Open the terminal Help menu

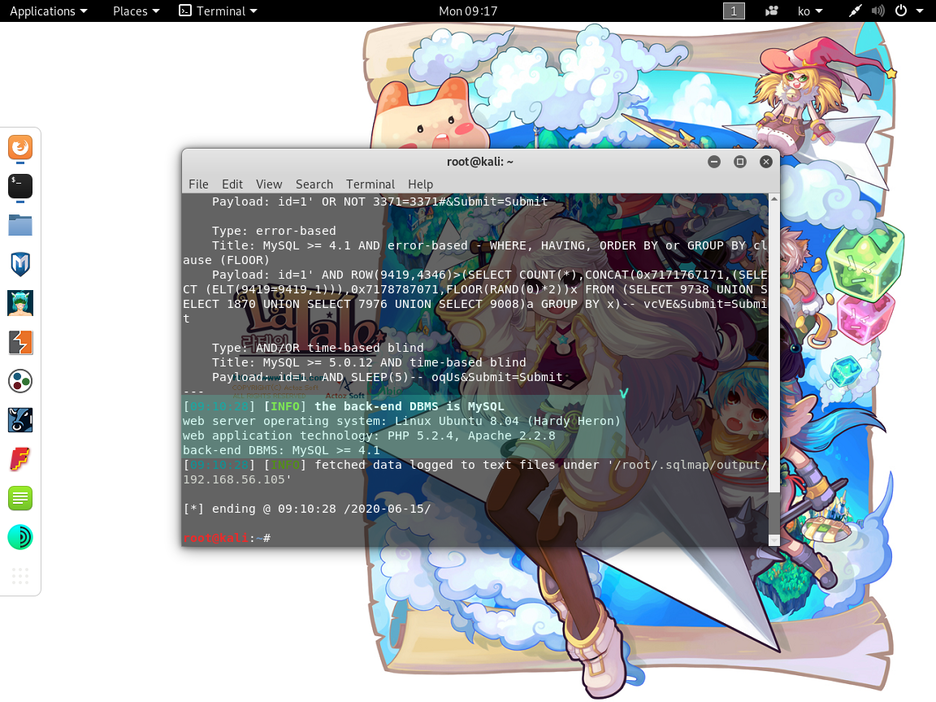point(420,184)
